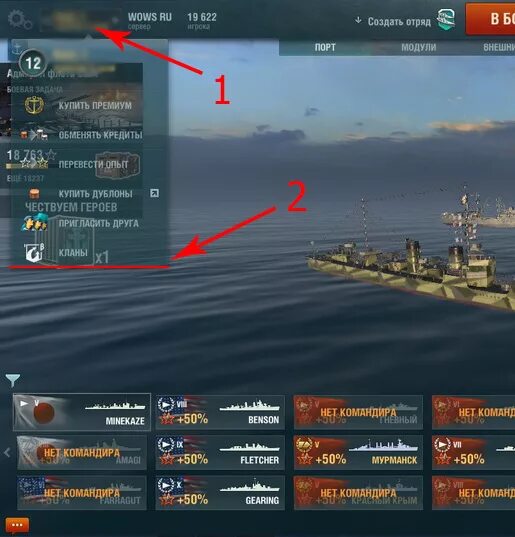
Task: Switch to the Модули tab
Action: tap(418, 47)
